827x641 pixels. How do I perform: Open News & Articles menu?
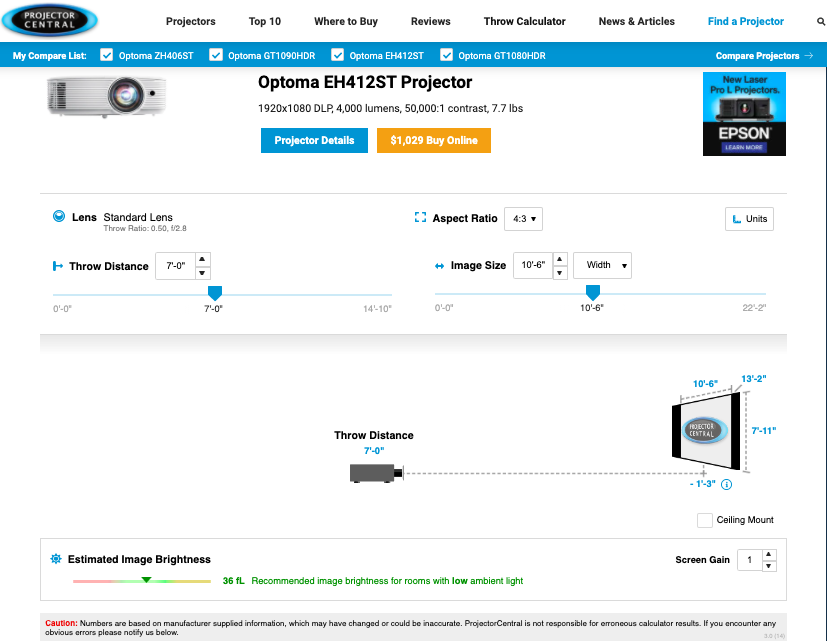[x=637, y=22]
